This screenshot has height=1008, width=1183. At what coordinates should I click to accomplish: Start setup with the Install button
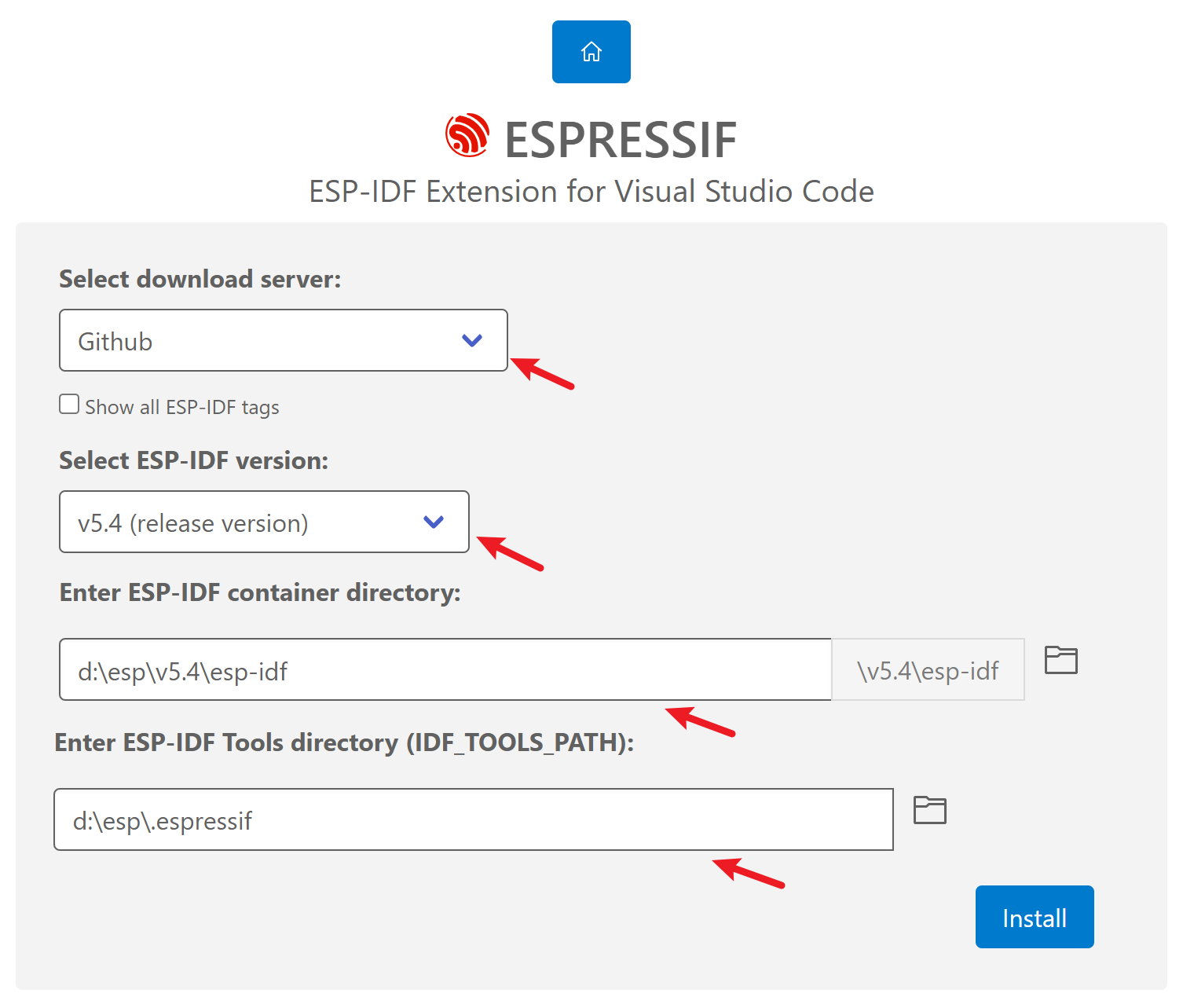point(1035,917)
